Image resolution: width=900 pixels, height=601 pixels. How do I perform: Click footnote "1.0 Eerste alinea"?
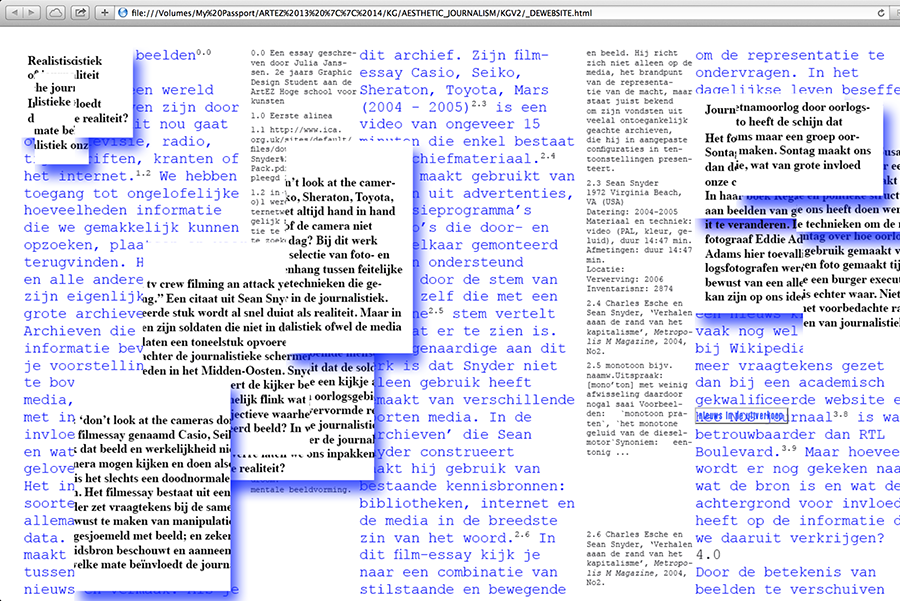(x=292, y=115)
